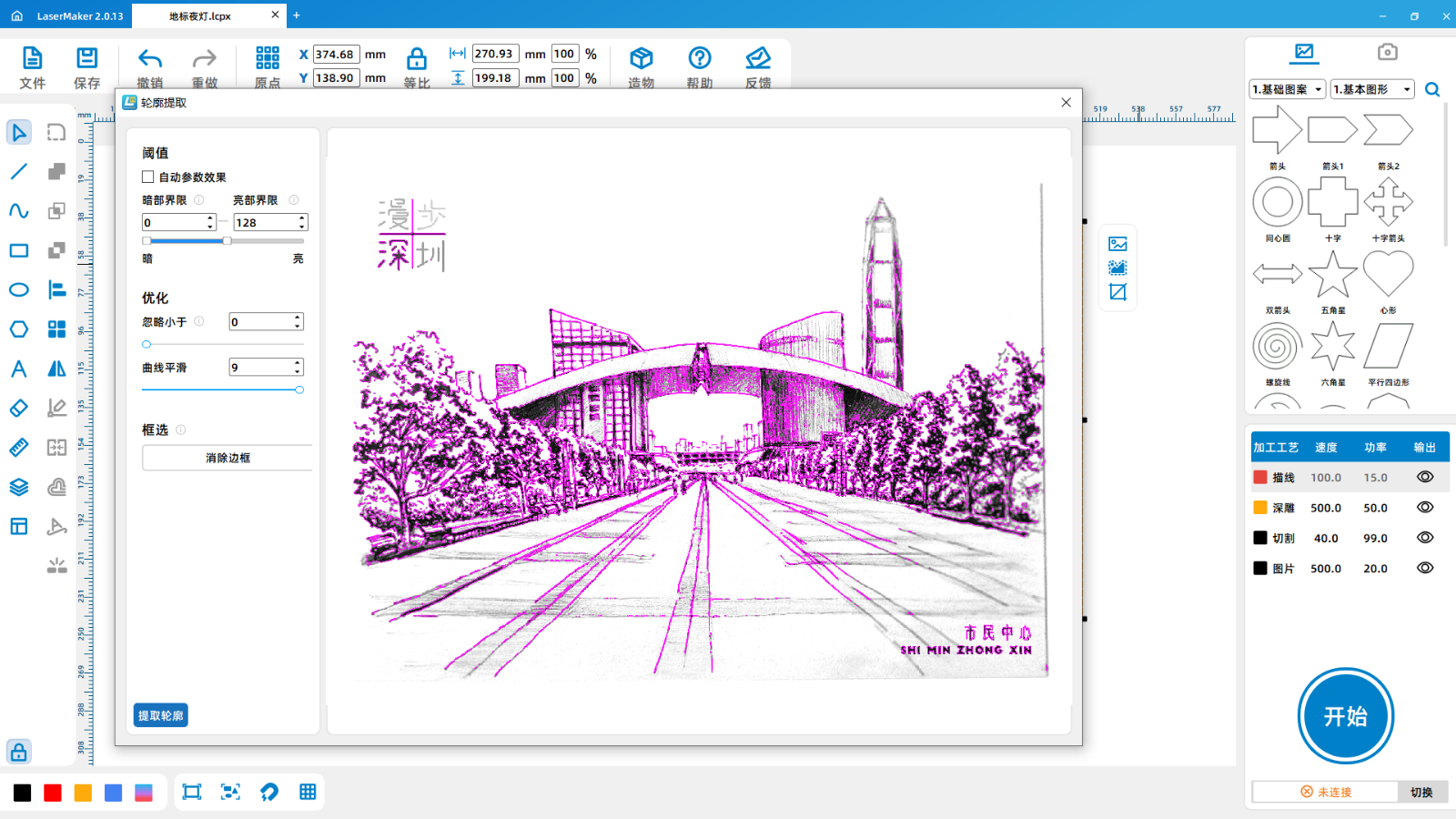Open the 1.基础图案 category dropdown
This screenshot has width=1456, height=819.
coord(1287,89)
